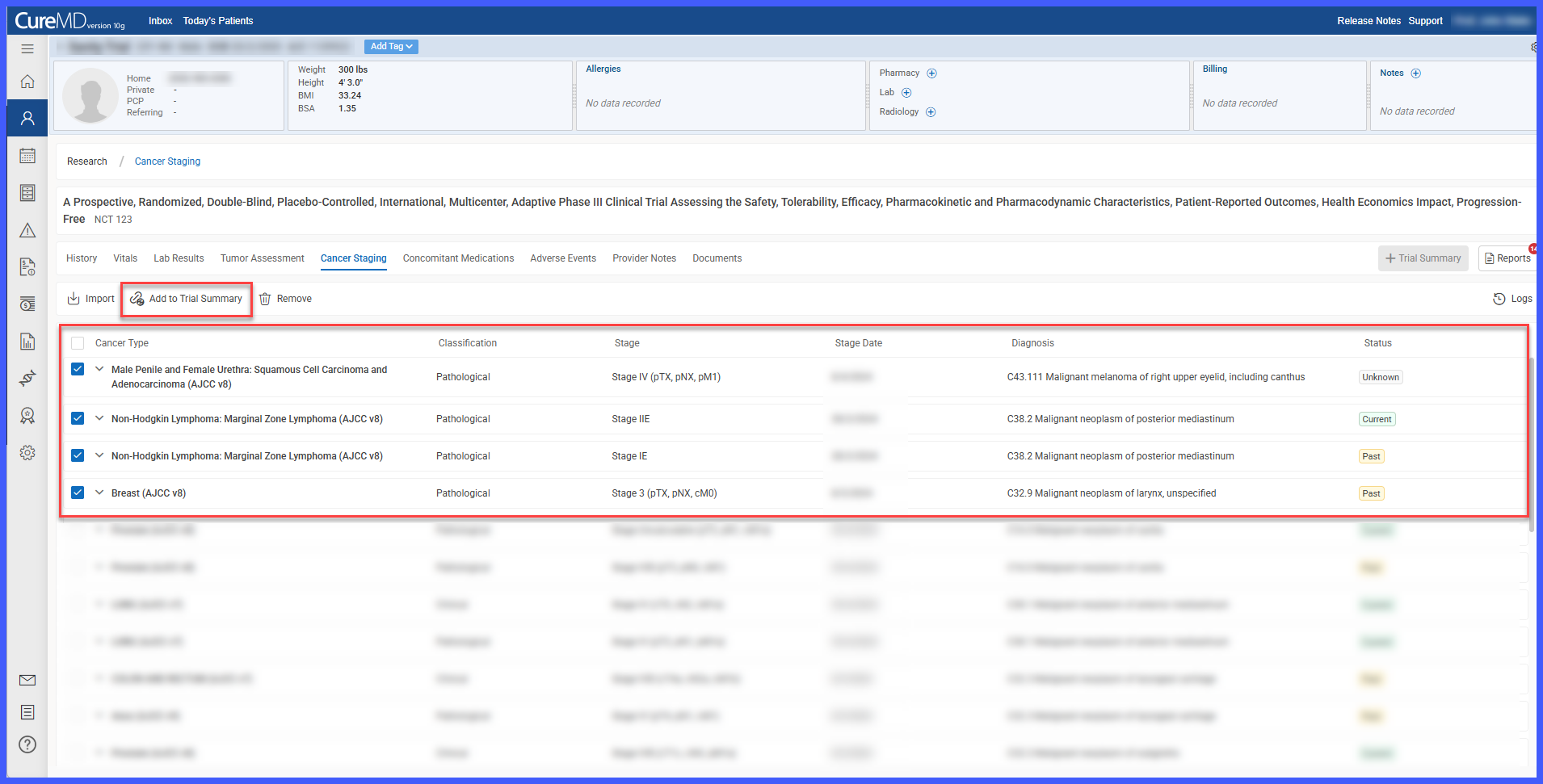
Task: Toggle the select-all Cancer Type checkbox
Action: click(x=78, y=343)
